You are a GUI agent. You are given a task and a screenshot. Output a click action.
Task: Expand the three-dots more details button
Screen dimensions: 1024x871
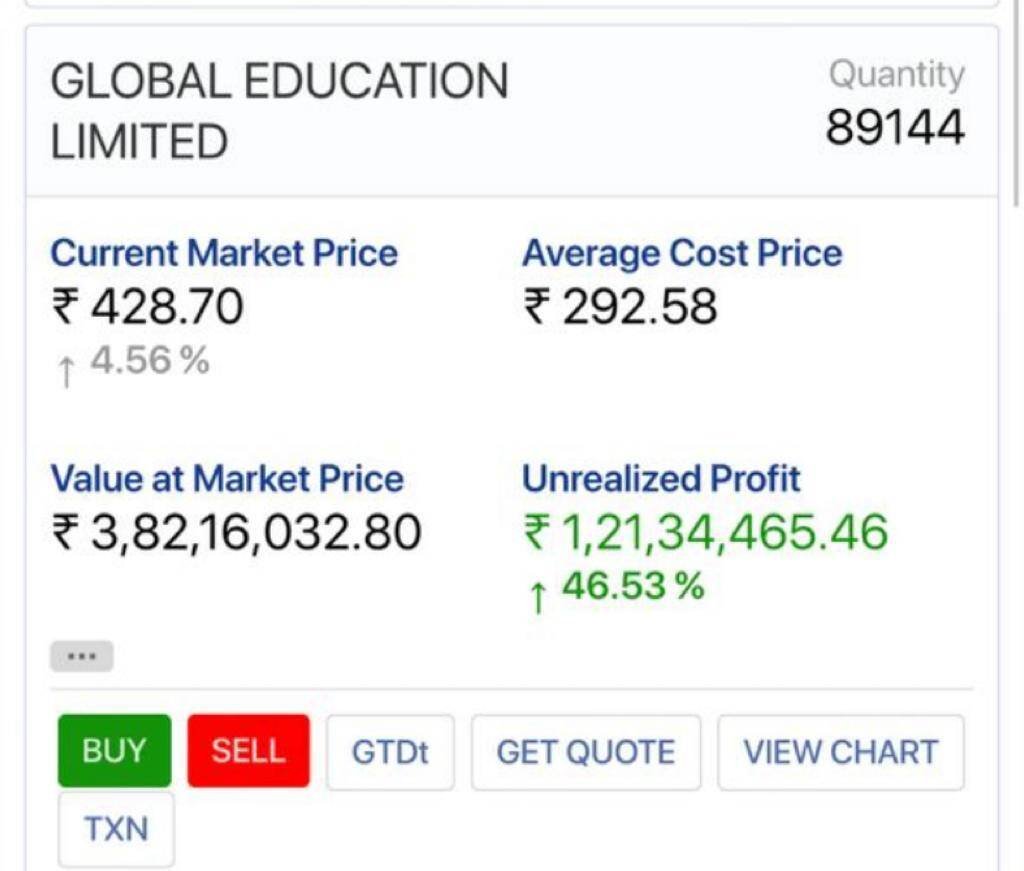(x=81, y=657)
